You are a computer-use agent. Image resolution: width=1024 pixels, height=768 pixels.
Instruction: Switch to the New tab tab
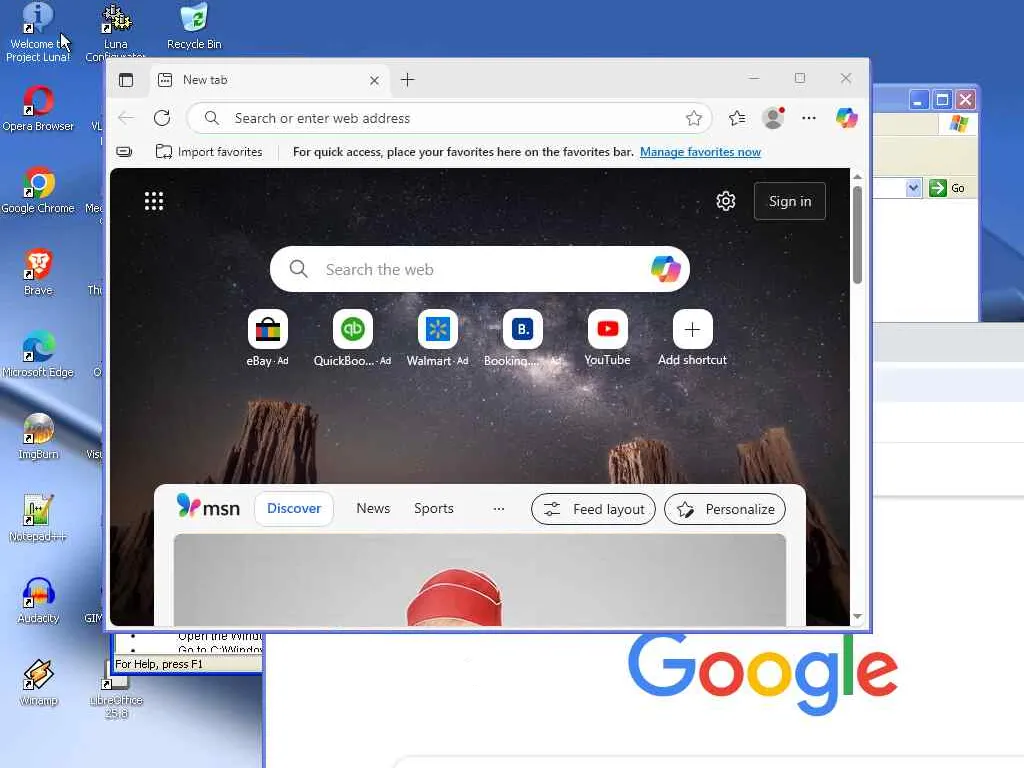pyautogui.click(x=269, y=80)
